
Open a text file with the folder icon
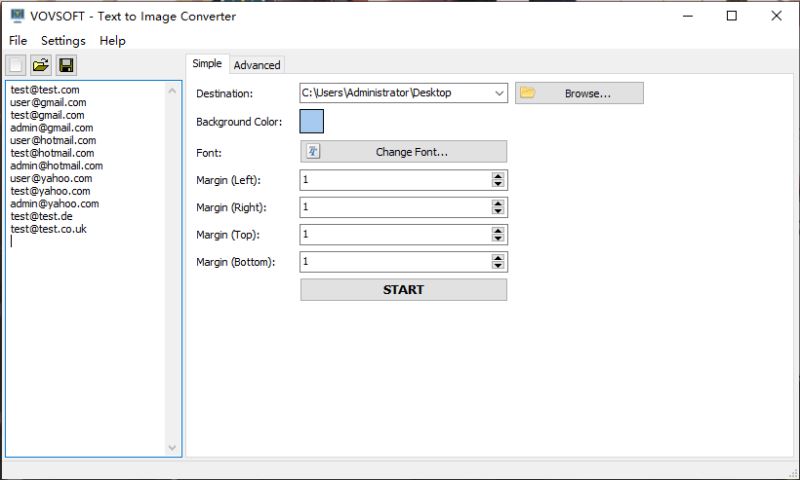click(41, 65)
